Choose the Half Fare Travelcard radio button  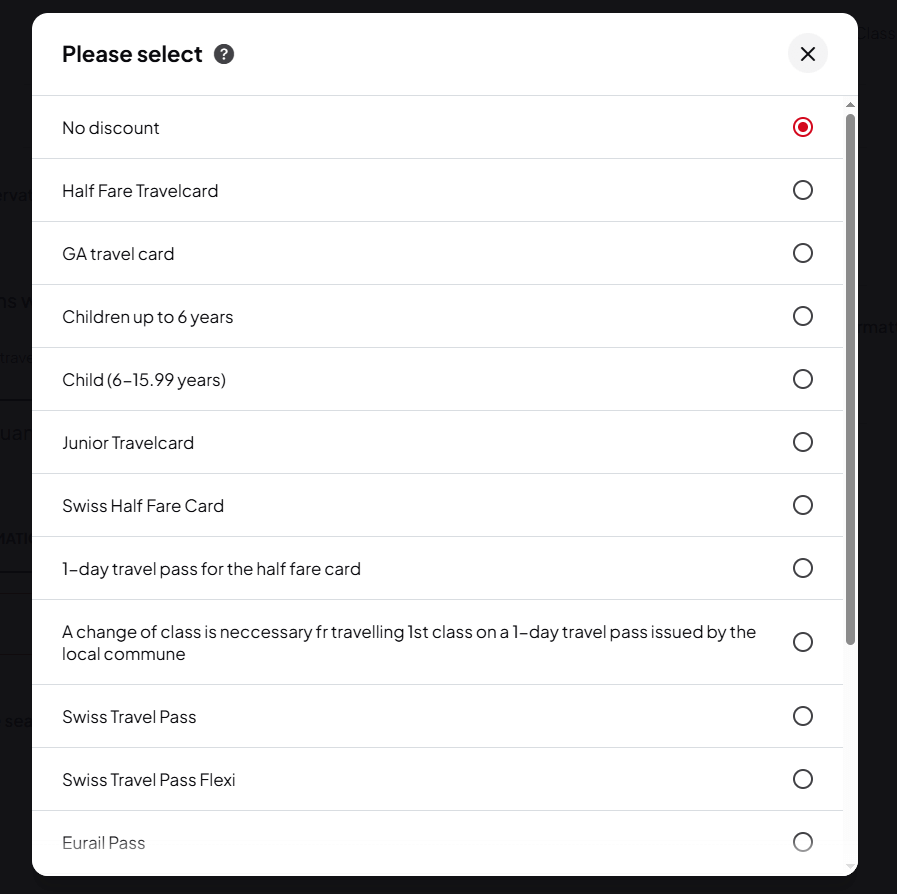(x=802, y=190)
